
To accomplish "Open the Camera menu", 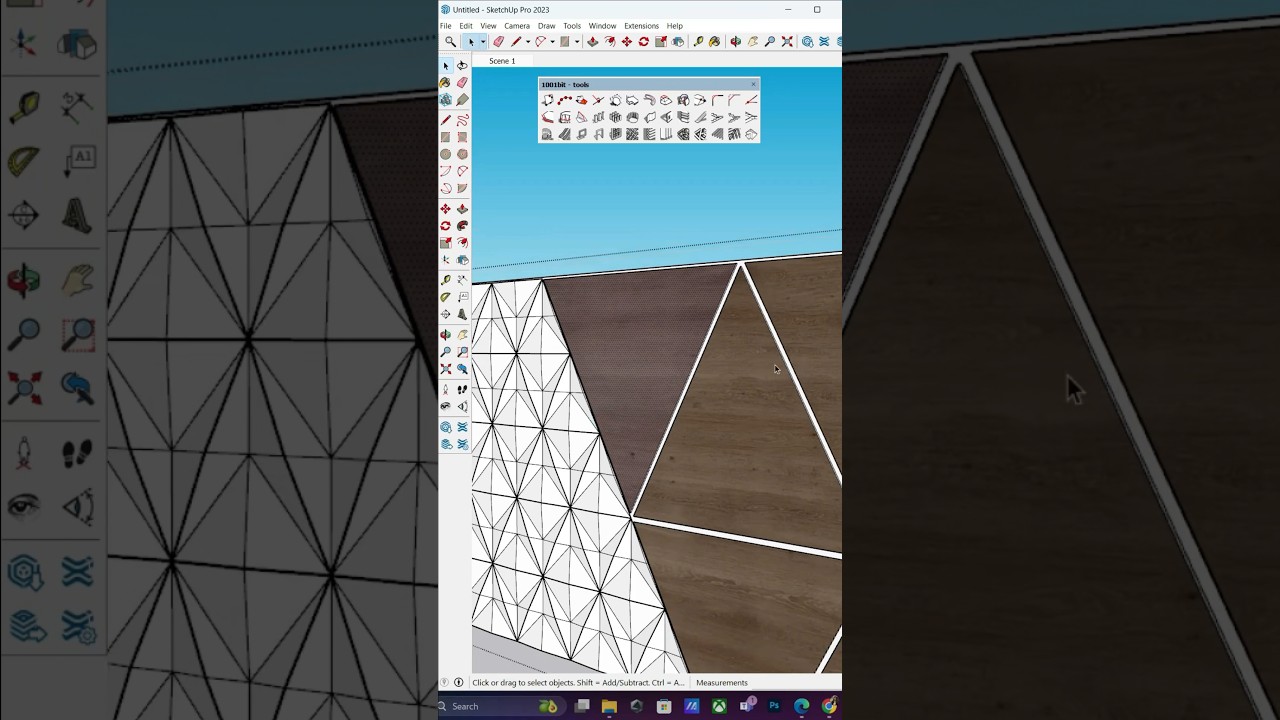I will (517, 26).
